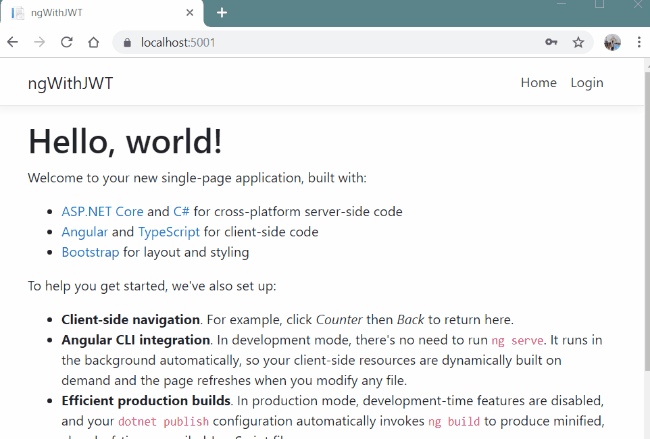The image size is (650, 439).
Task: Click the padlock site info icon
Action: (x=127, y=42)
